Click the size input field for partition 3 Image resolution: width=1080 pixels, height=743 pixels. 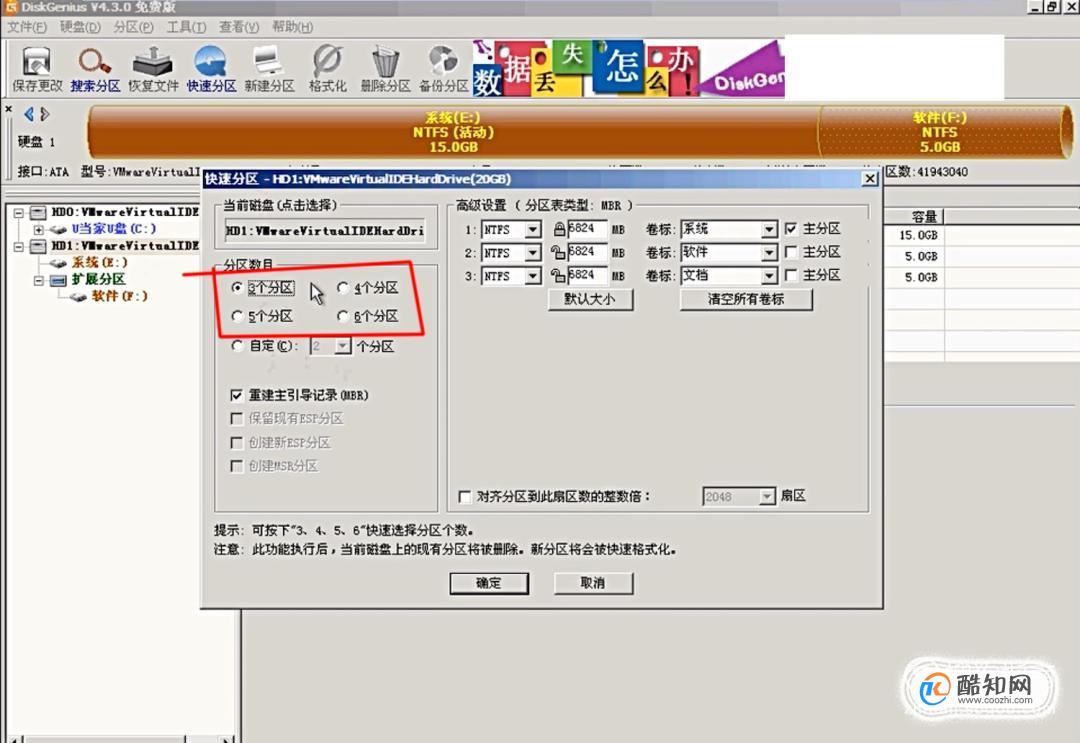(x=587, y=275)
